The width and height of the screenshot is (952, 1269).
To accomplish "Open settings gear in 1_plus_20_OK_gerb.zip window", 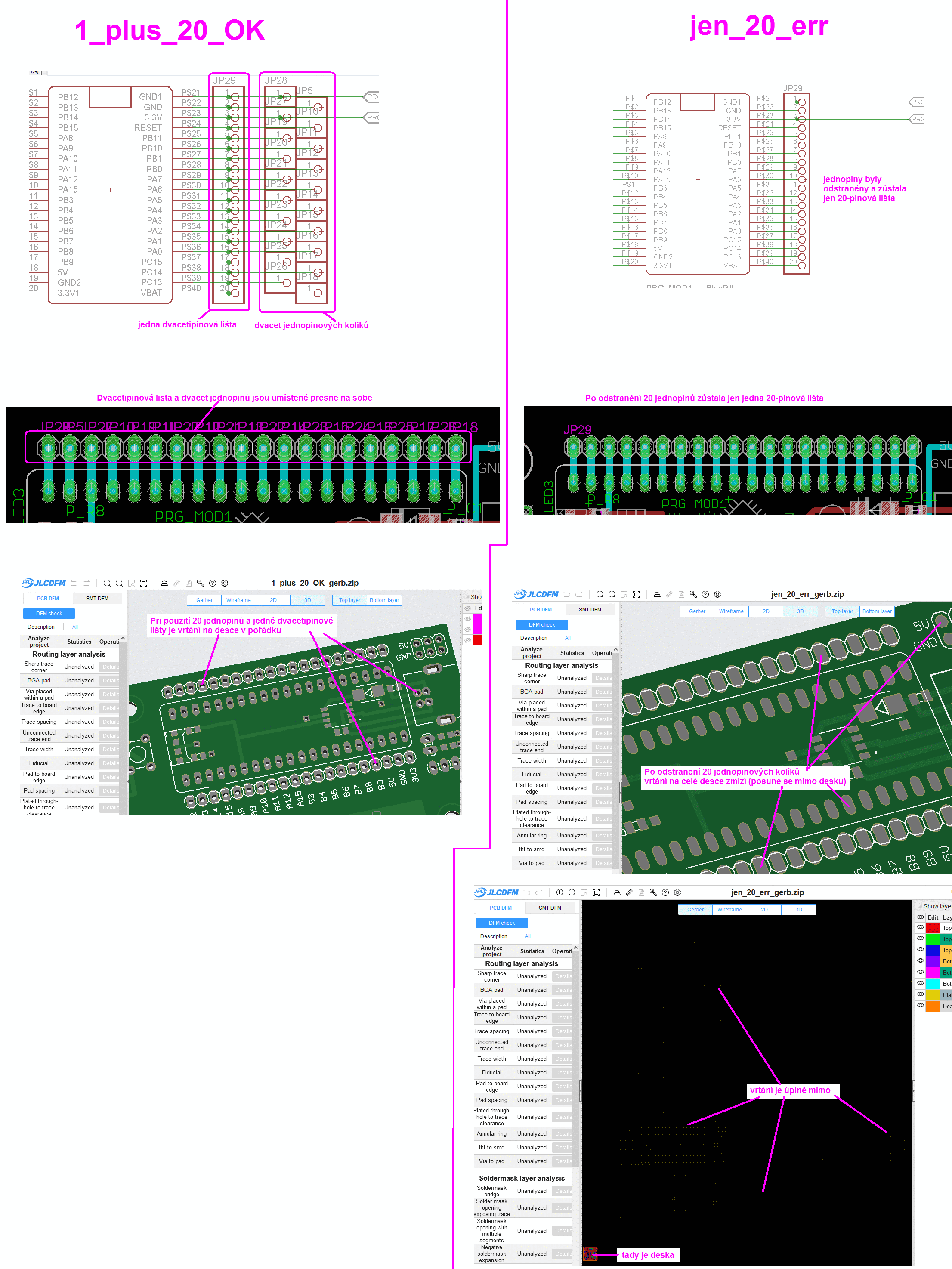I will [x=225, y=583].
